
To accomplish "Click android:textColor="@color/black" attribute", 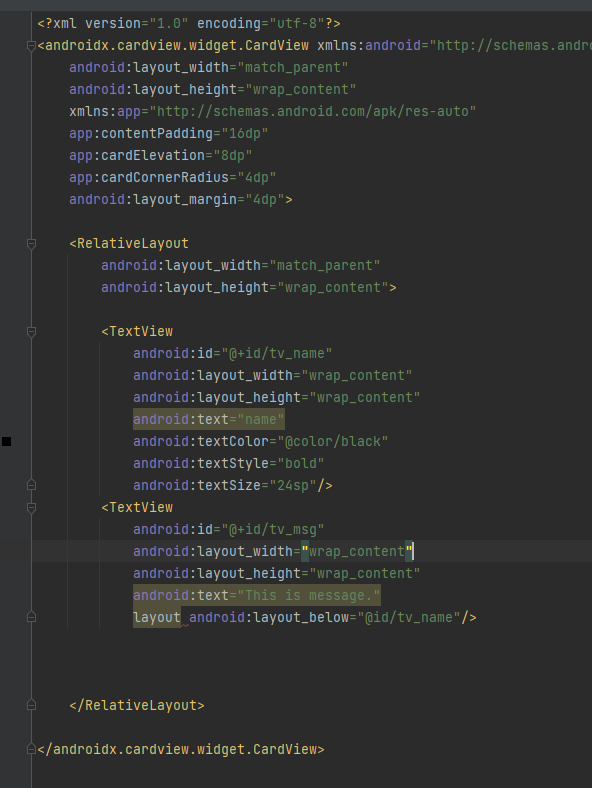I will [260, 442].
